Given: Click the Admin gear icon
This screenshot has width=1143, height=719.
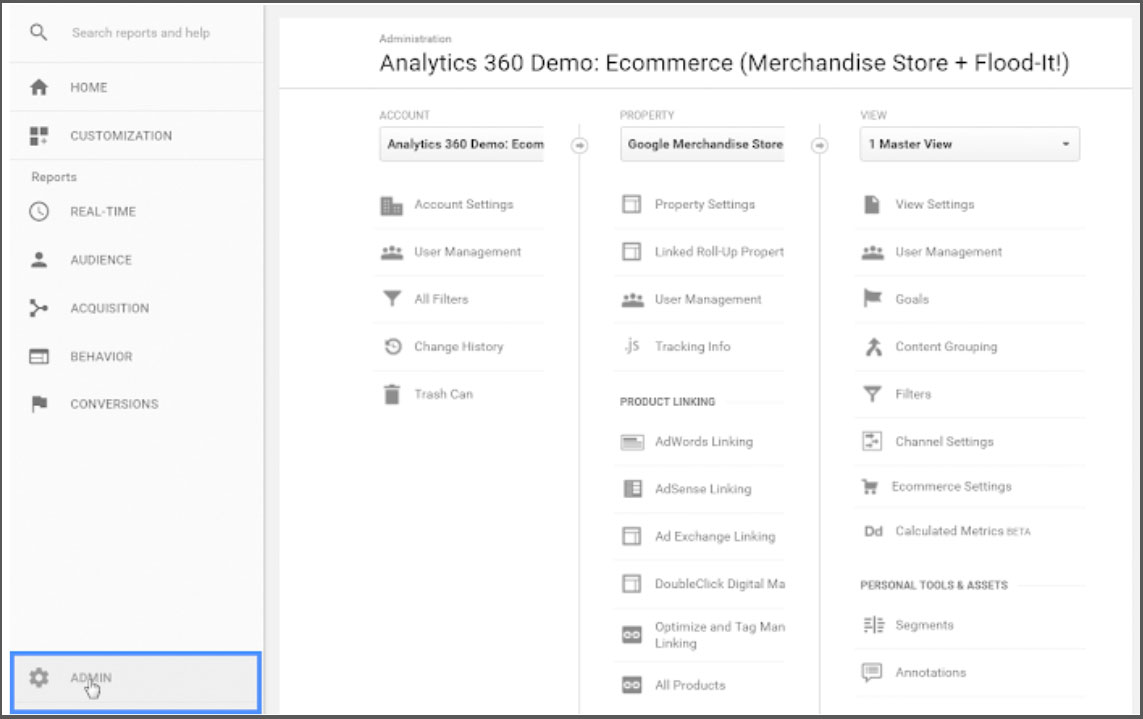Looking at the screenshot, I should (x=39, y=678).
